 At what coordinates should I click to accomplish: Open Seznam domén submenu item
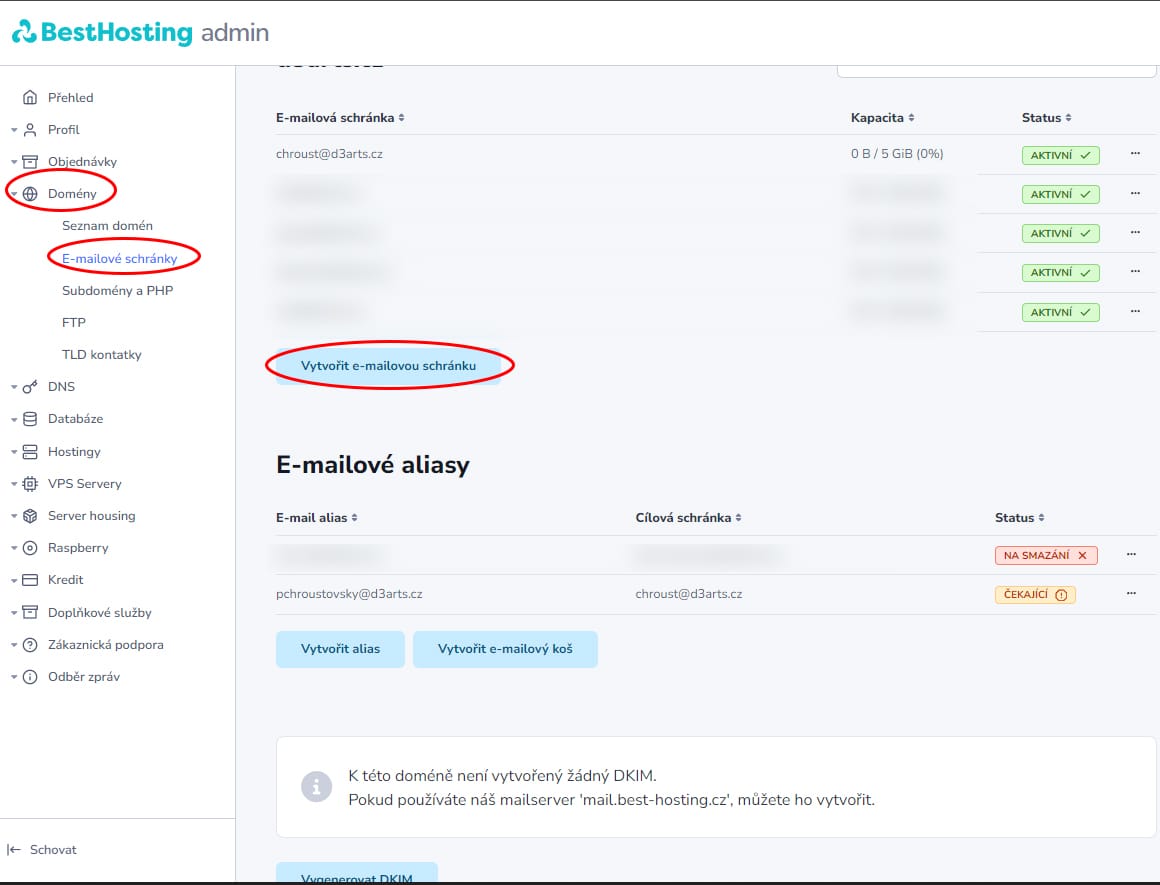tap(107, 226)
